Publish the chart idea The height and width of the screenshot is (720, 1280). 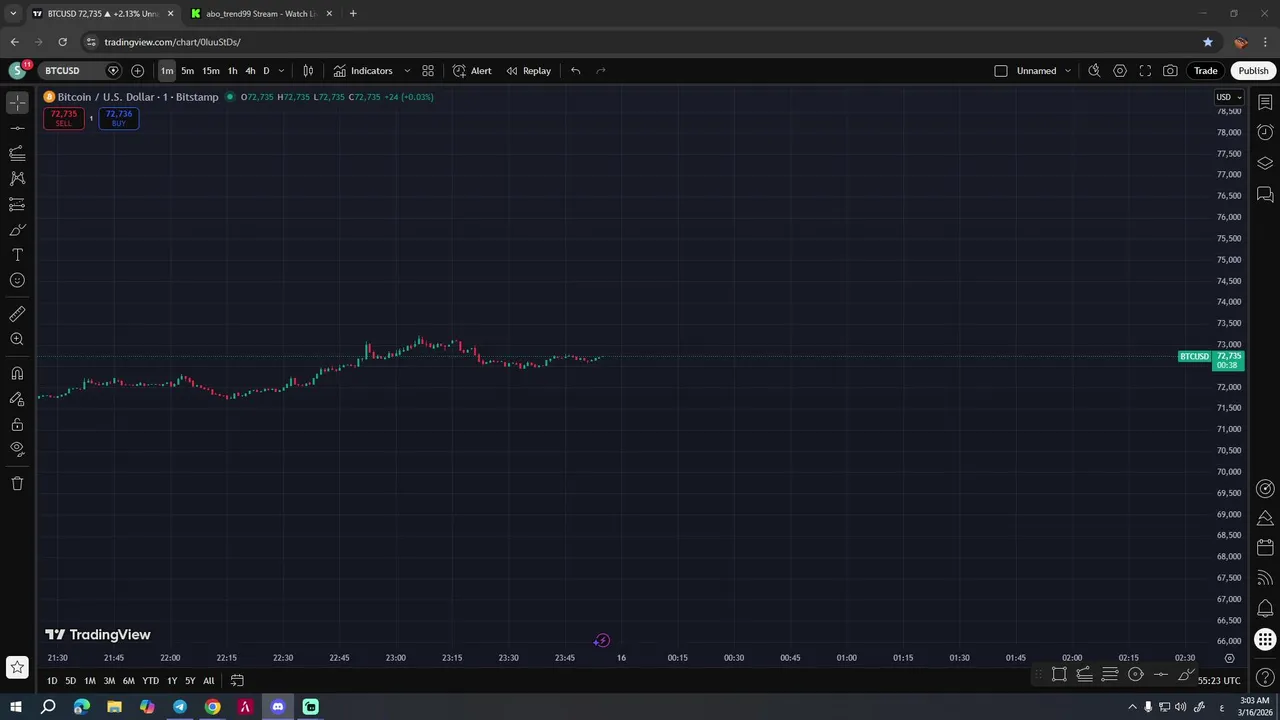1253,71
